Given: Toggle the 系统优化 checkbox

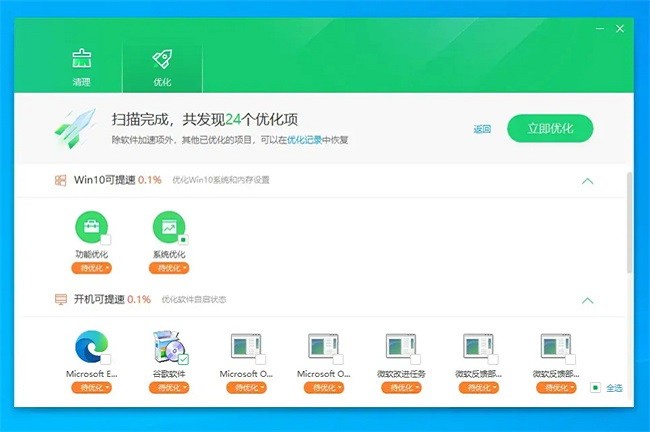Looking at the screenshot, I should pos(183,240).
